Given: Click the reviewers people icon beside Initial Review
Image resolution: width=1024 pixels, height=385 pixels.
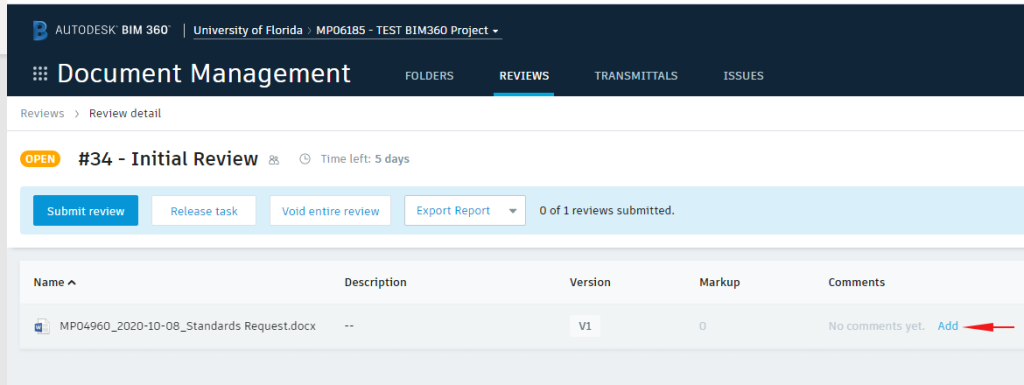Looking at the screenshot, I should coord(274,160).
